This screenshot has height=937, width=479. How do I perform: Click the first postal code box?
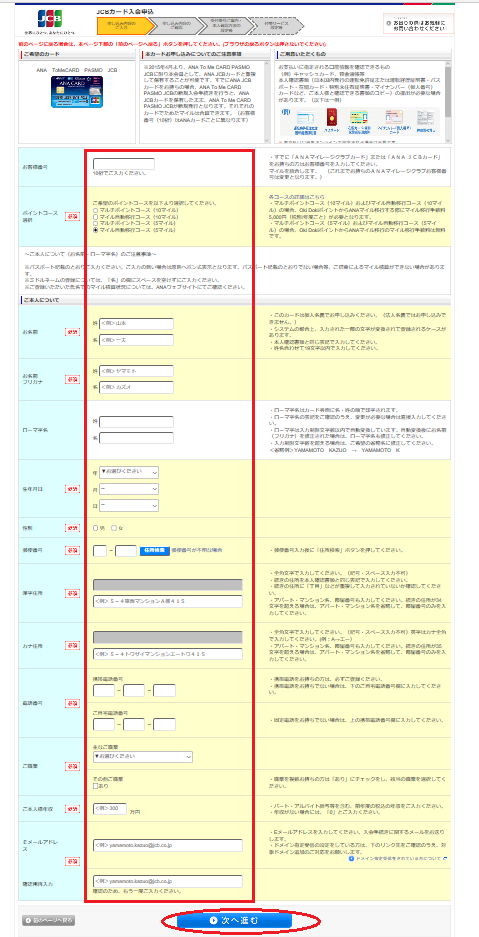[100, 550]
